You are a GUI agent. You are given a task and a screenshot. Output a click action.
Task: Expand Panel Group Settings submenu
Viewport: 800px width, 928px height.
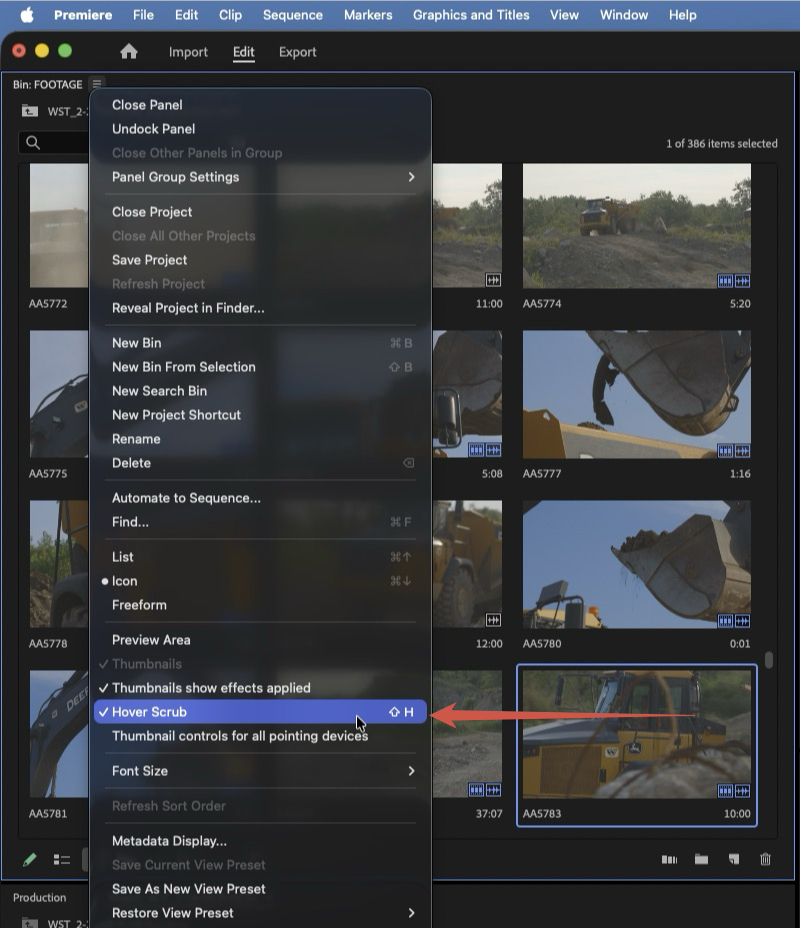pyautogui.click(x=260, y=177)
